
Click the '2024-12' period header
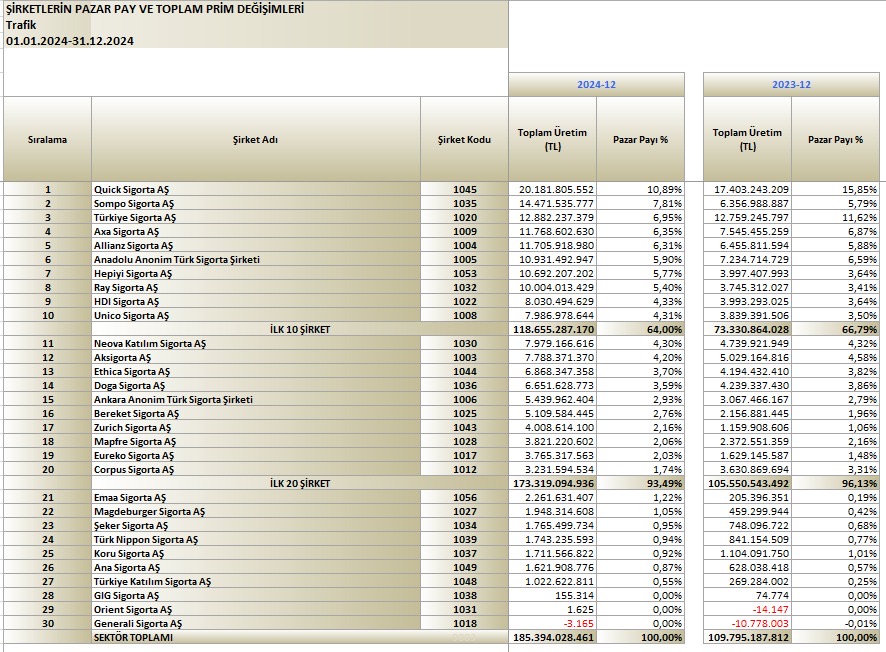click(x=596, y=85)
